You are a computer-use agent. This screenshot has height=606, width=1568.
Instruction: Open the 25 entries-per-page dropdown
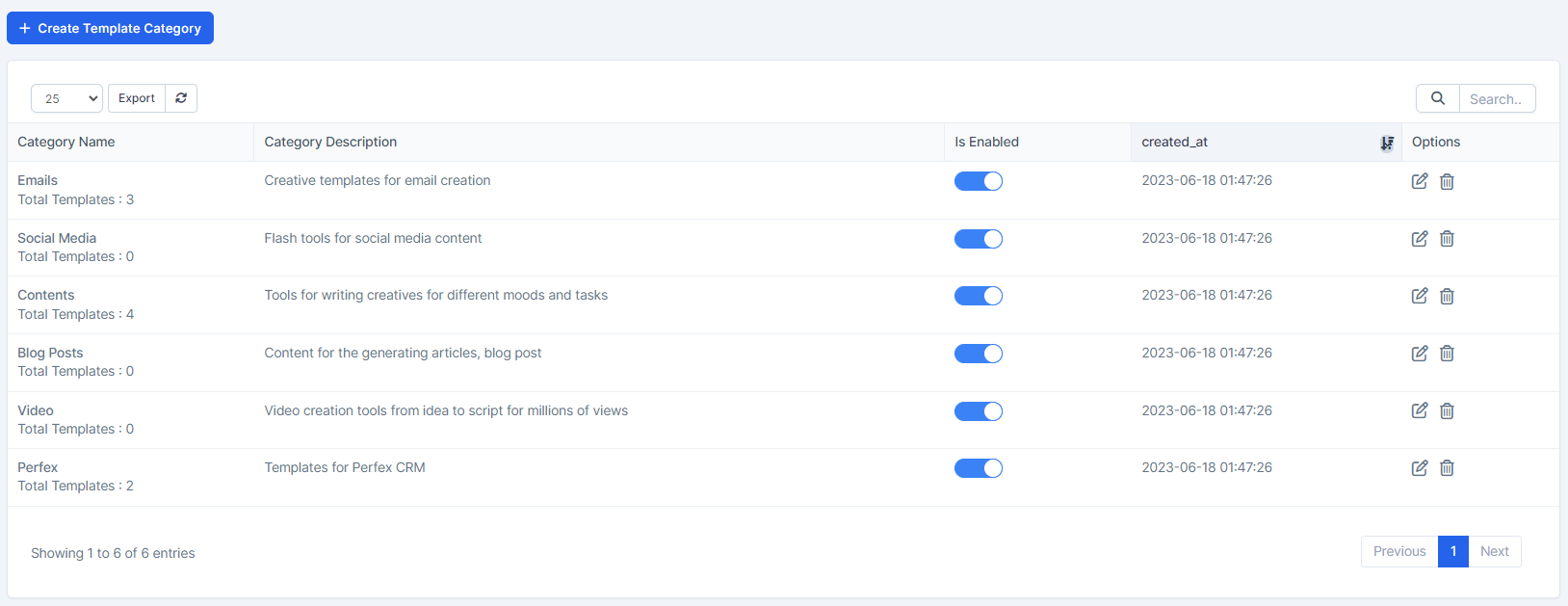[x=66, y=98]
